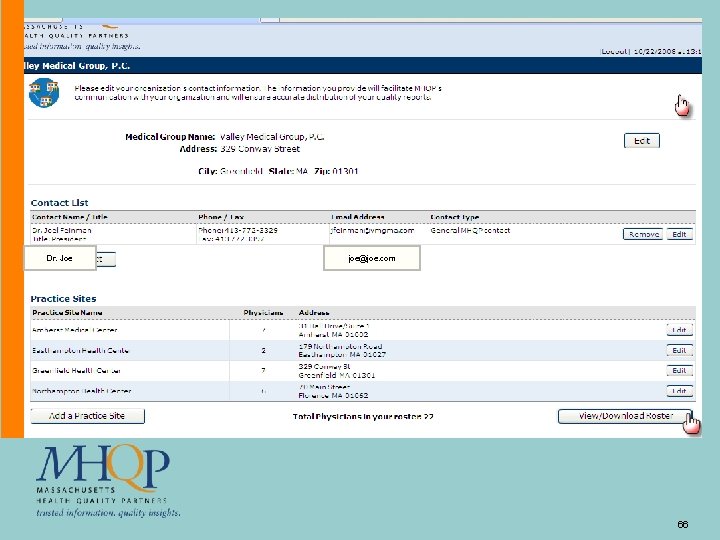Edit Greenfield Health Center practice site
Screen dimensions: 720x540
click(679, 370)
